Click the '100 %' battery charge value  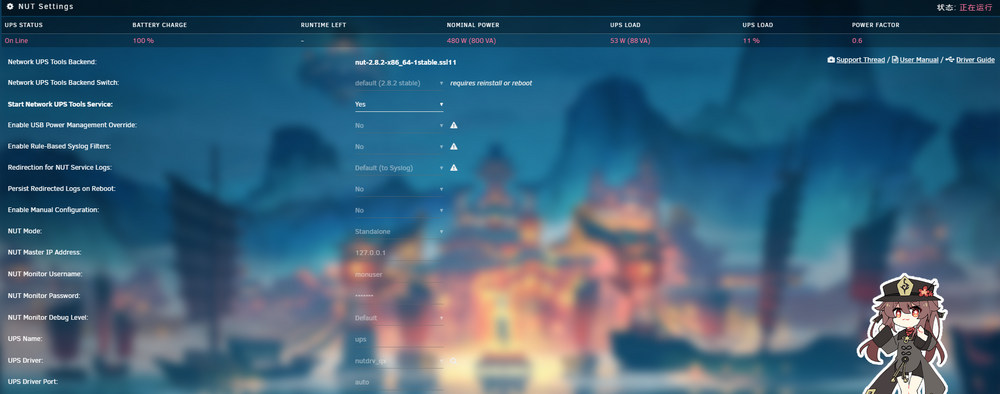point(143,41)
